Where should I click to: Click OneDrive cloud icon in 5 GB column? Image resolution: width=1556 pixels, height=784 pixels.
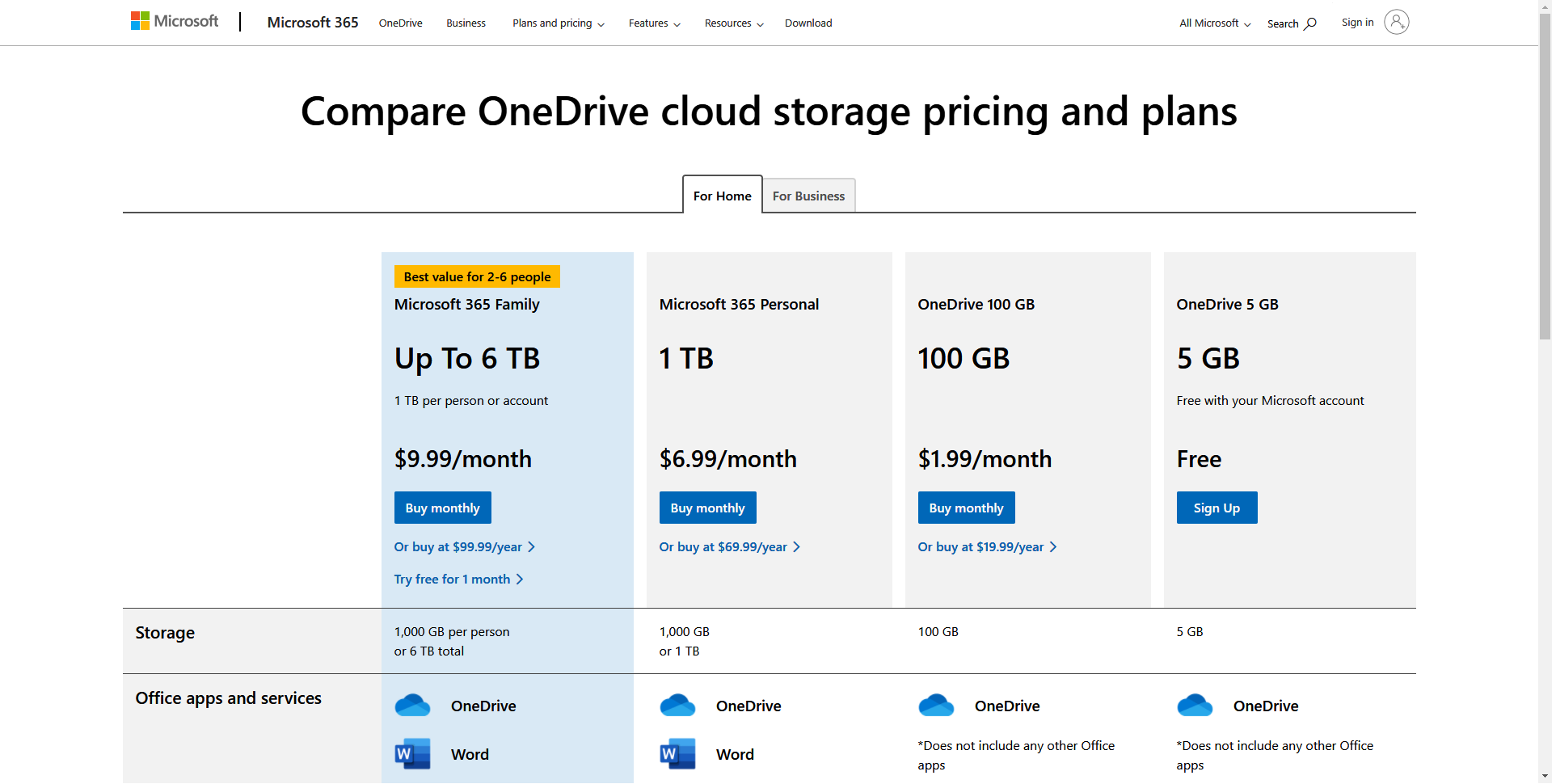coord(1195,706)
